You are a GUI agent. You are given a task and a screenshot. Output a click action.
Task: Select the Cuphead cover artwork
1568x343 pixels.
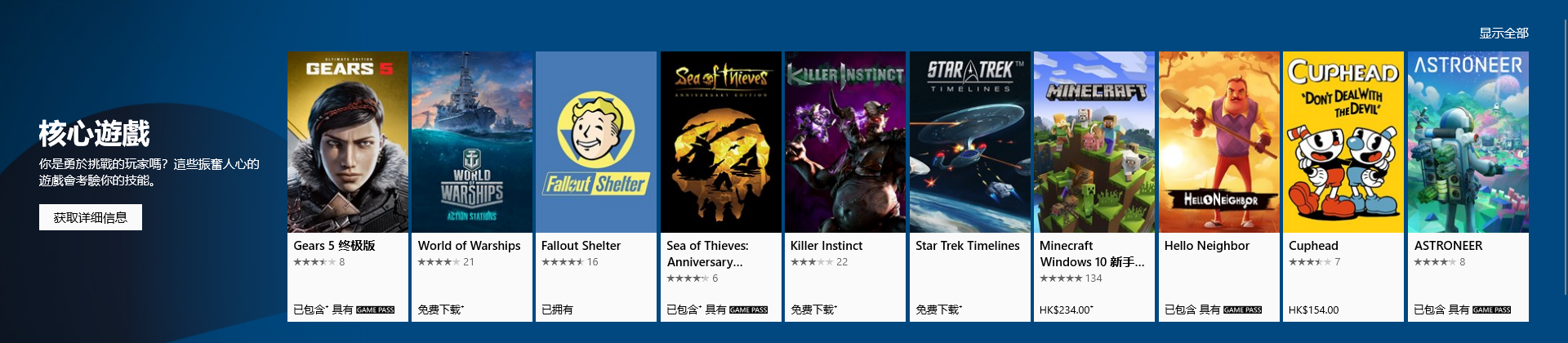click(1343, 142)
